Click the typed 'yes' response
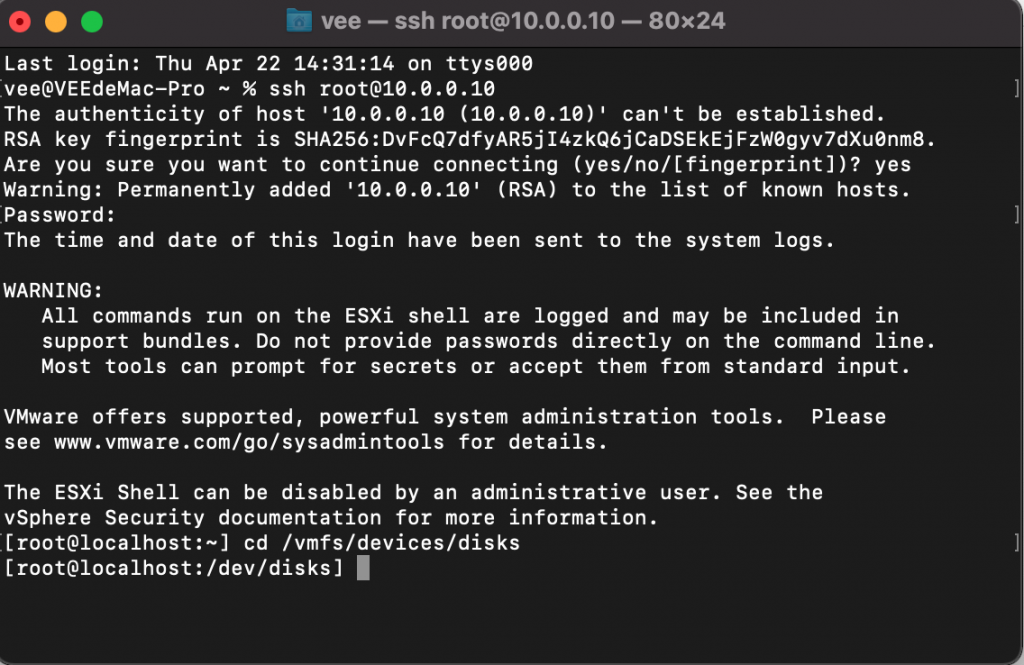The image size is (1024, 665). 893,165
